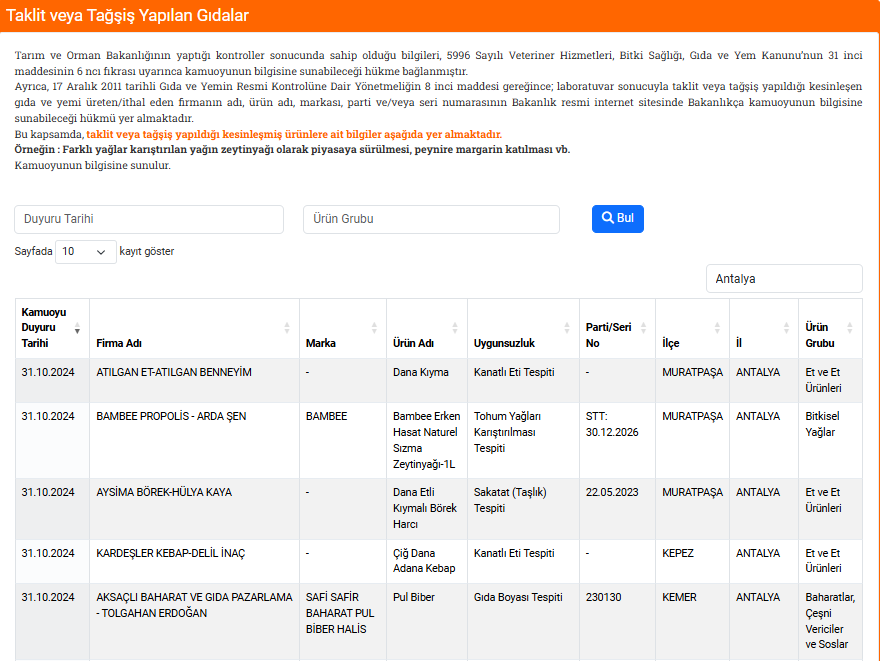Viewport: 882px width, 661px height.
Task: Sort table by Uygunsuzluk column arrows
Action: click(567, 328)
